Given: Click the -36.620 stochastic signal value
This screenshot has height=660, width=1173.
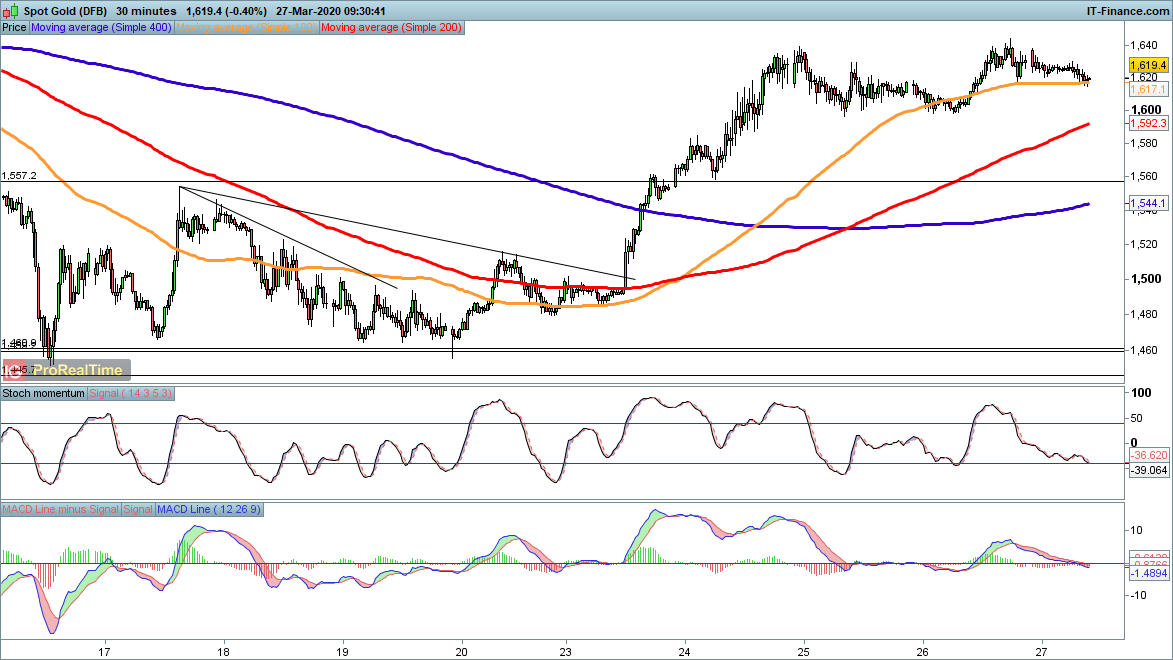Looking at the screenshot, I should click(1149, 455).
